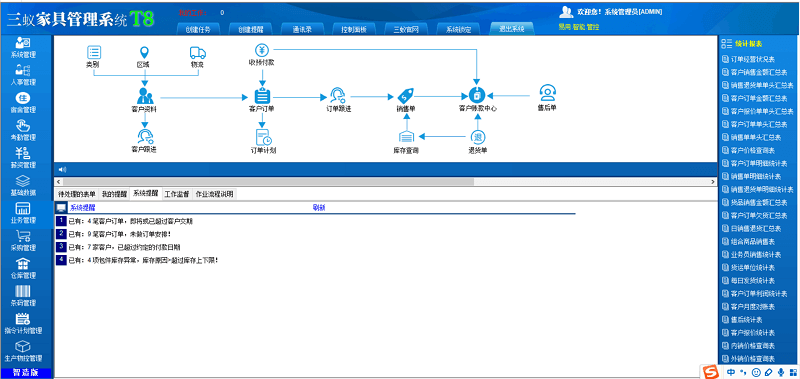Click the scrollbar left arrow
800x379 pixels.
click(x=58, y=182)
